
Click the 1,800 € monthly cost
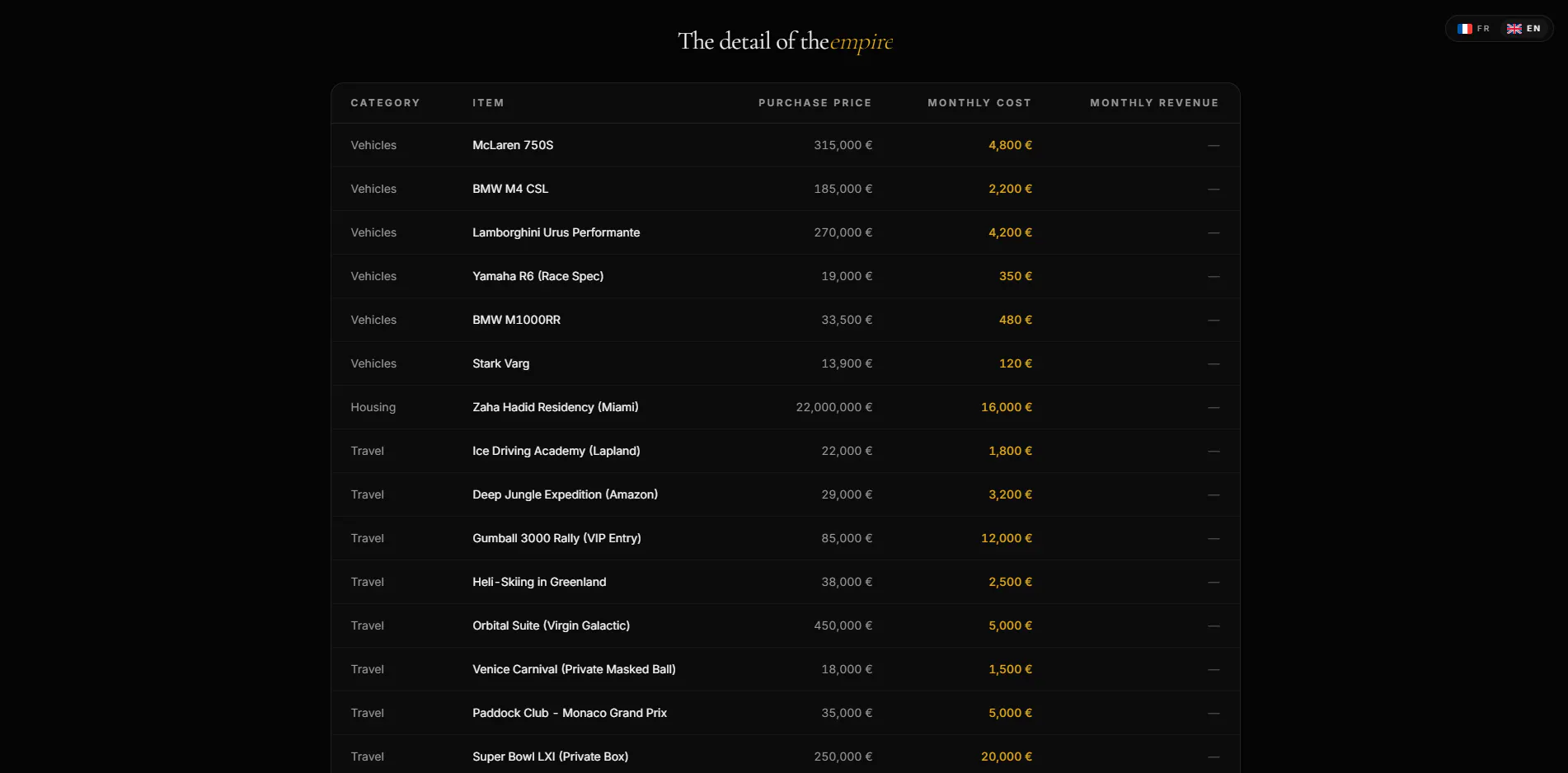coord(1010,451)
